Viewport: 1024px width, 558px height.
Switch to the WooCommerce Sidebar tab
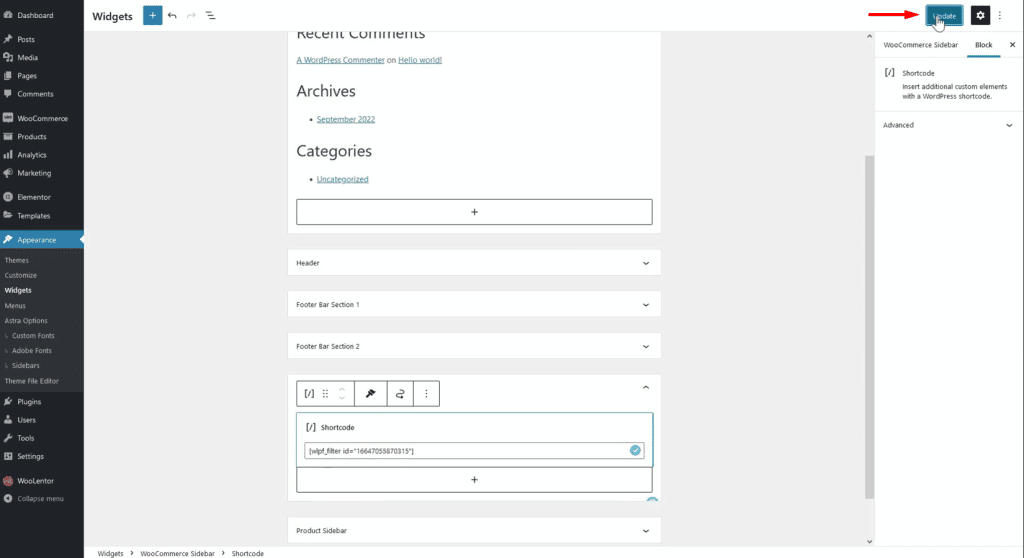coord(920,45)
